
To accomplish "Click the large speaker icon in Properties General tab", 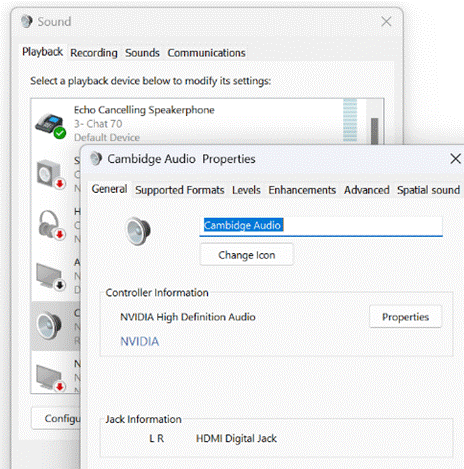I will 138,231.
